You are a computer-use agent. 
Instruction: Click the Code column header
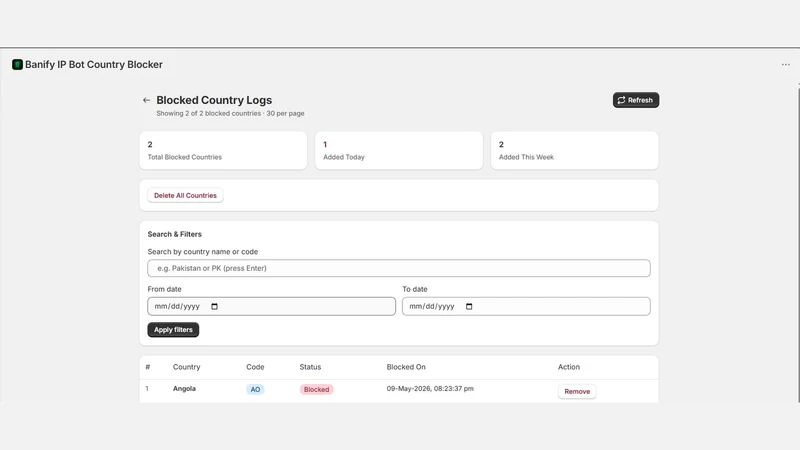[x=255, y=367]
